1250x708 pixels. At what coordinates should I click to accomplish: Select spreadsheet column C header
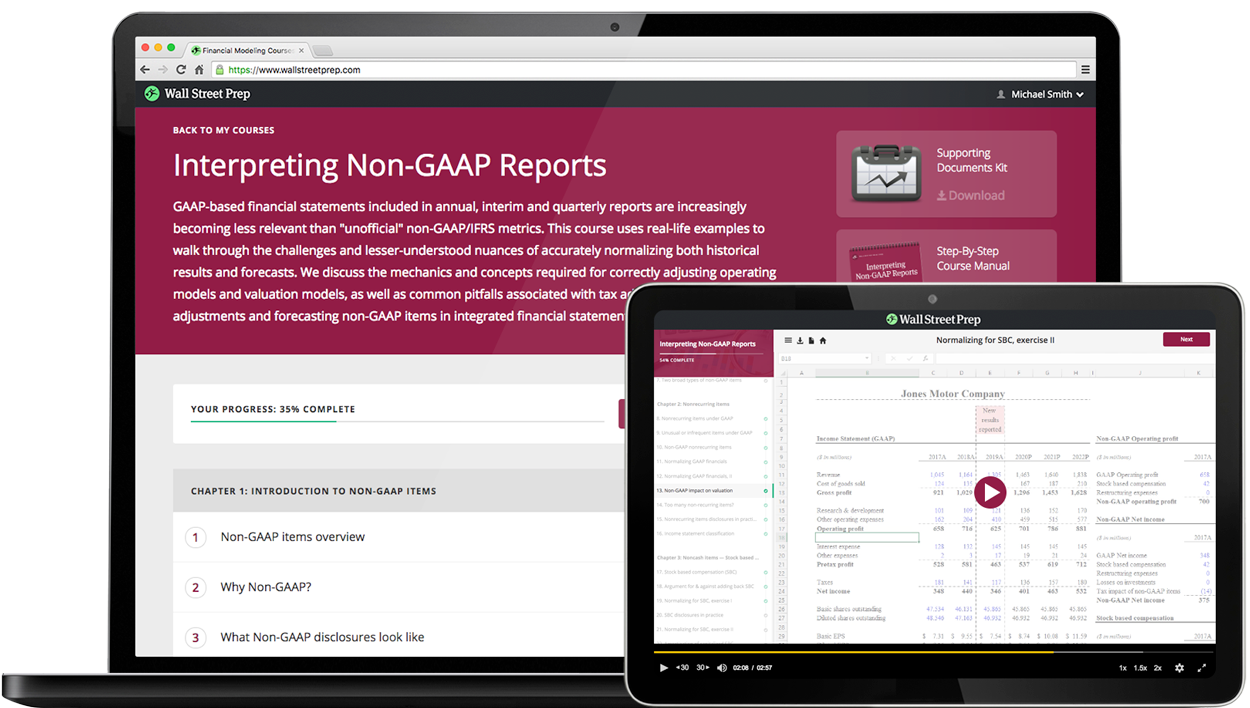pyautogui.click(x=933, y=372)
